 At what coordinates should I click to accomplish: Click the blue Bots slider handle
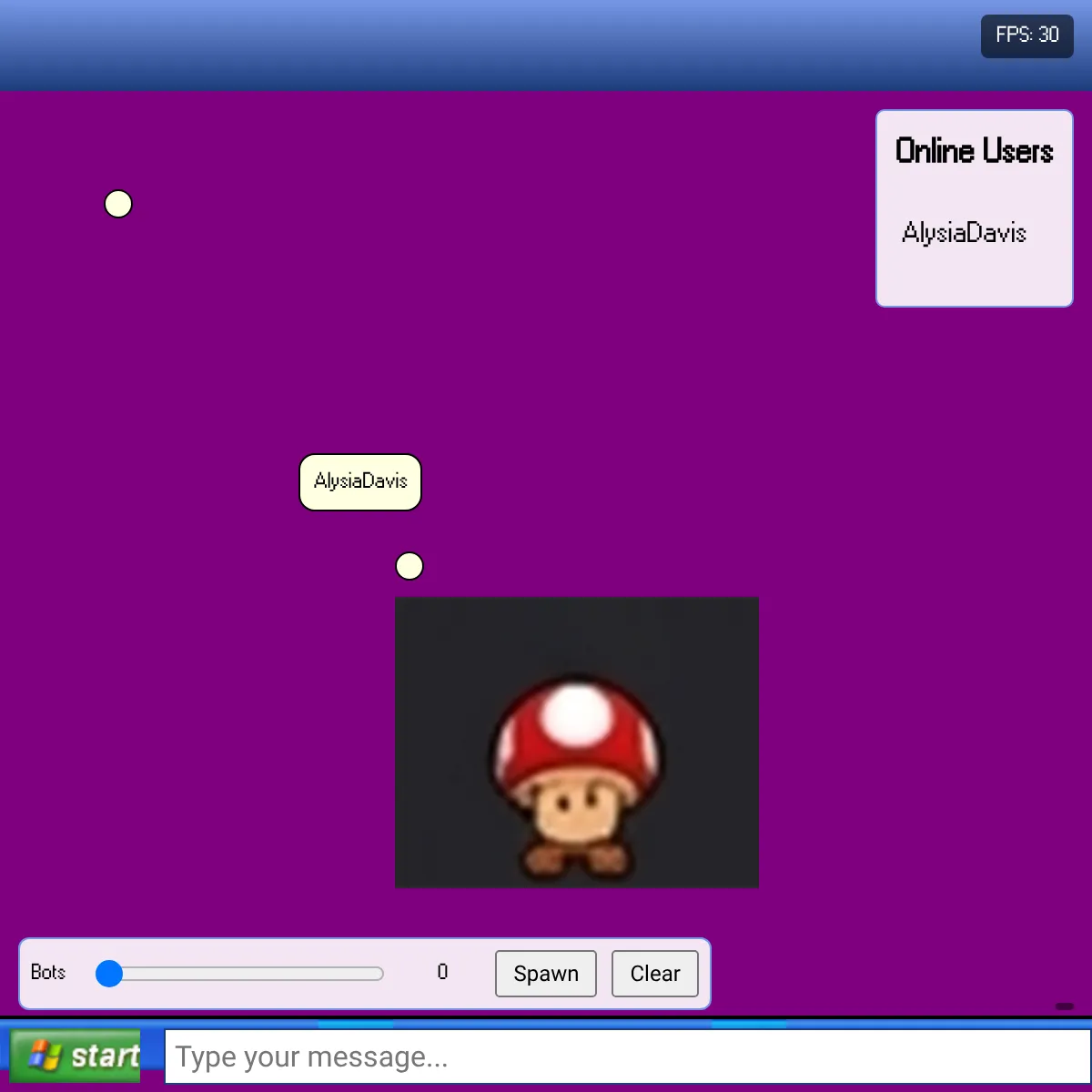109,974
